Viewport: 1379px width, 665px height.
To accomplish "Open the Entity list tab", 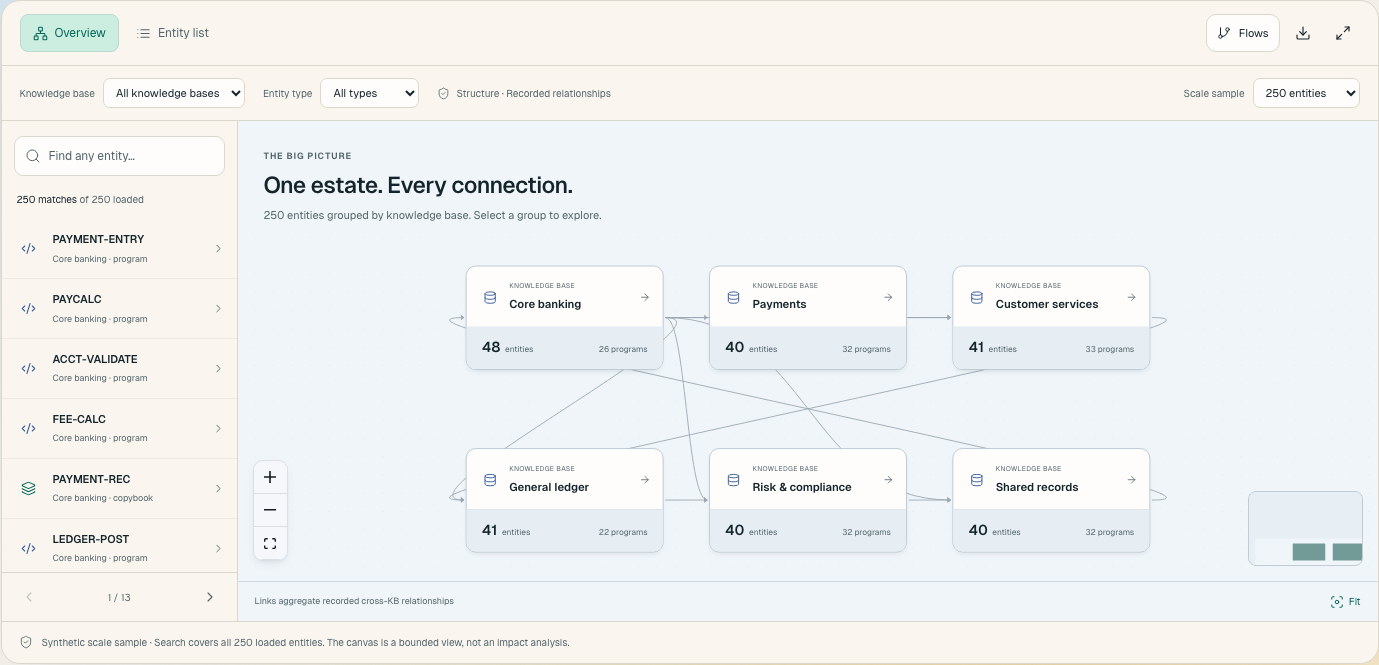I will (173, 33).
